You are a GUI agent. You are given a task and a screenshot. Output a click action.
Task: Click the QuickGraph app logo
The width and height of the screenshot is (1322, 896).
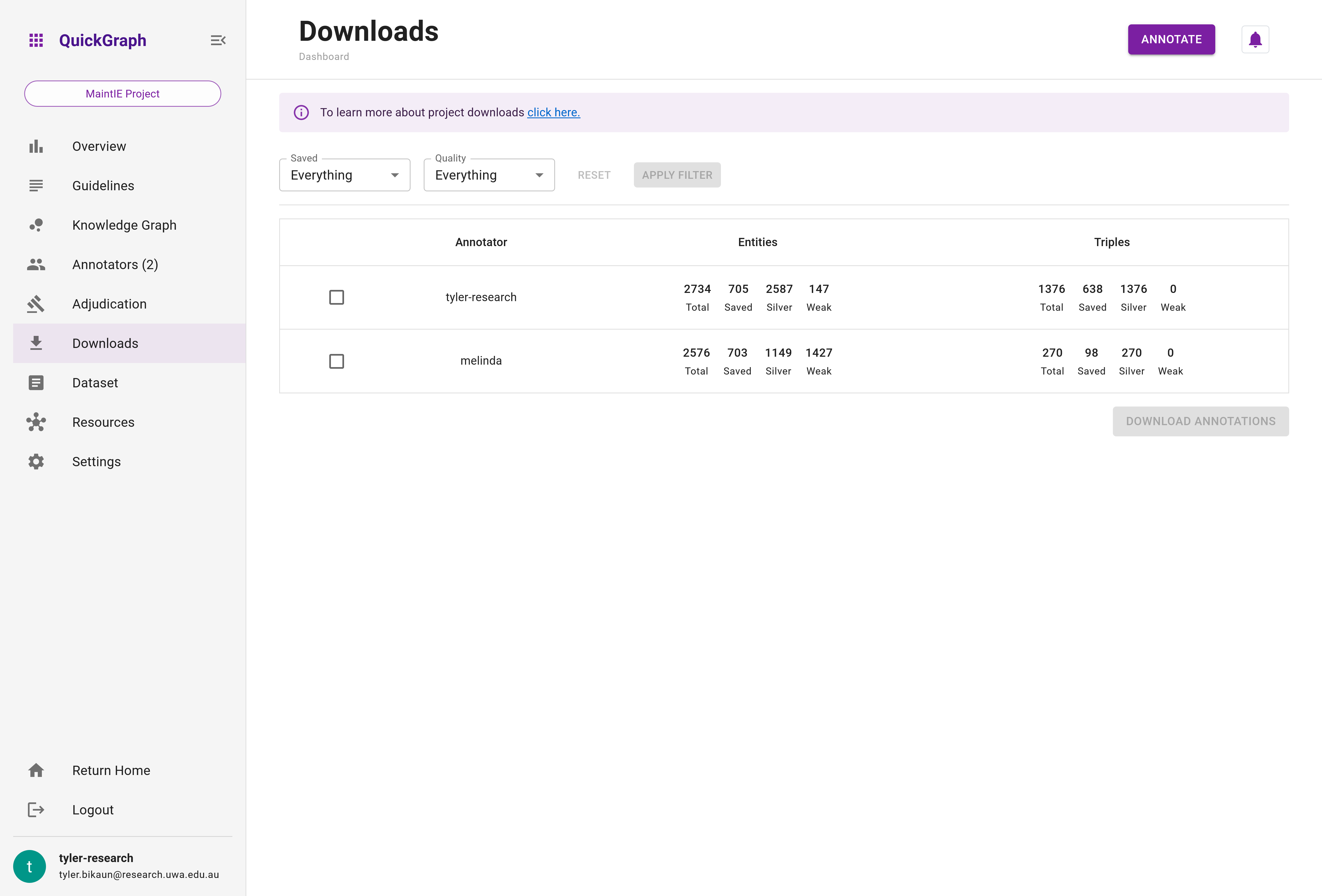36,40
